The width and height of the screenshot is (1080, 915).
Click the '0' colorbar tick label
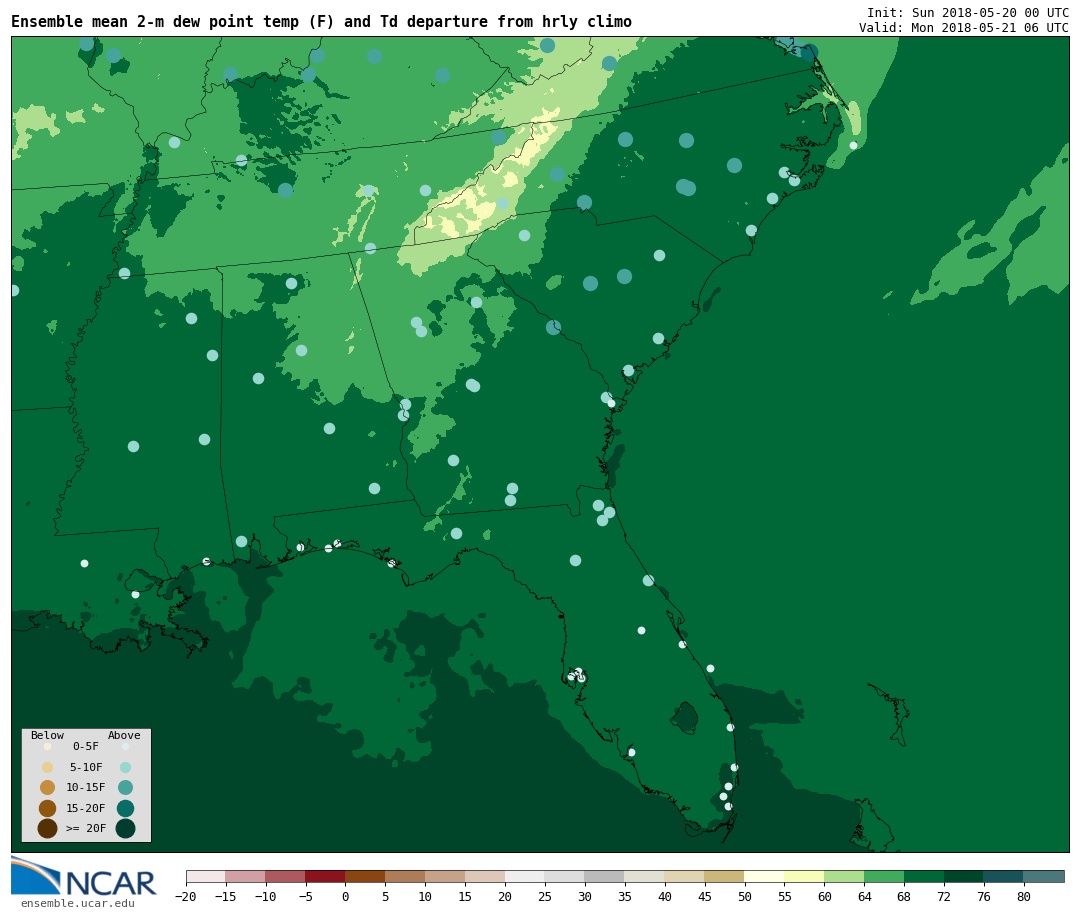tap(346, 897)
